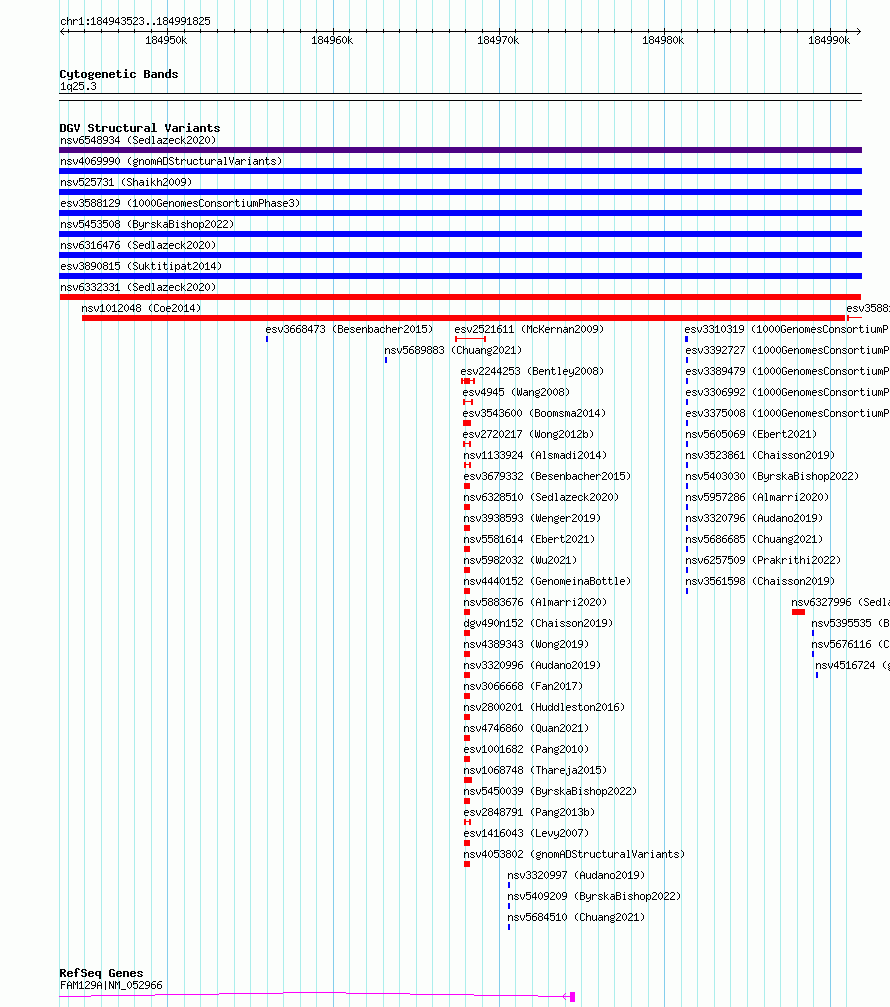890x1007 pixels.
Task: Select nsv3066668 (Fan2017) variant label
Action: pyautogui.click(x=523, y=686)
